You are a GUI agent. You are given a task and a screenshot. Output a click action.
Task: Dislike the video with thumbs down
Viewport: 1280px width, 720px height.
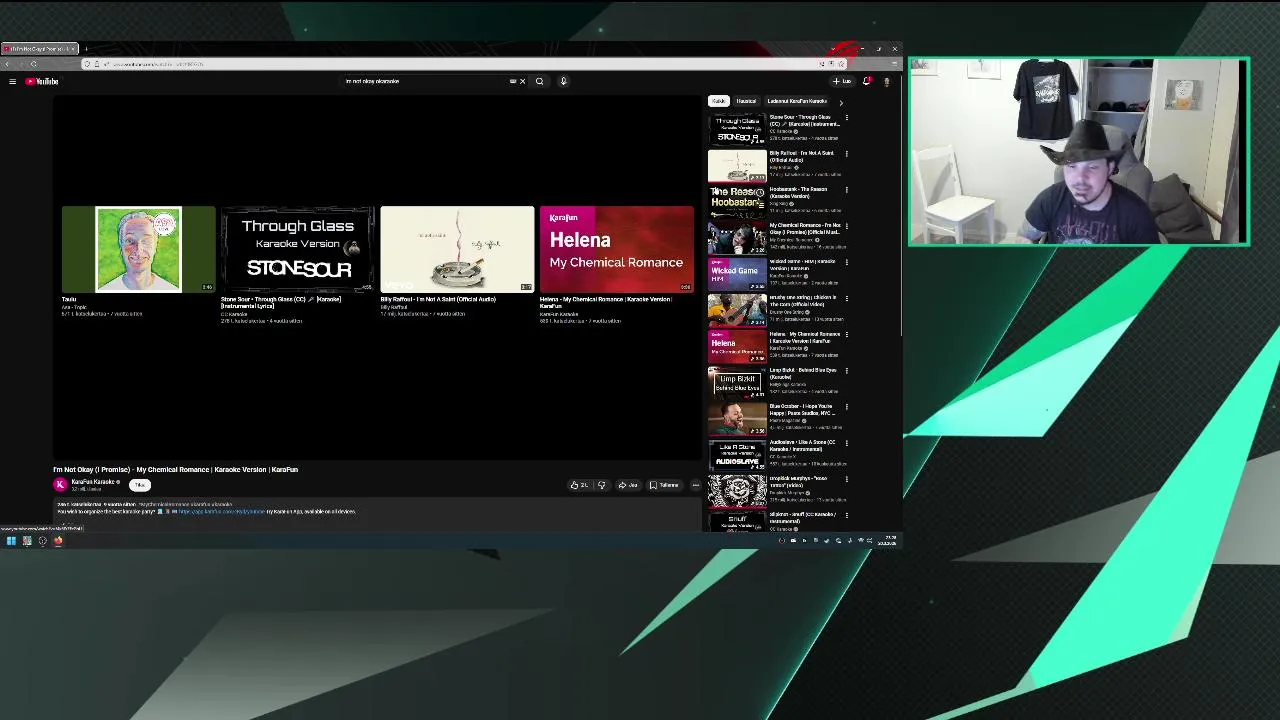tap(601, 485)
